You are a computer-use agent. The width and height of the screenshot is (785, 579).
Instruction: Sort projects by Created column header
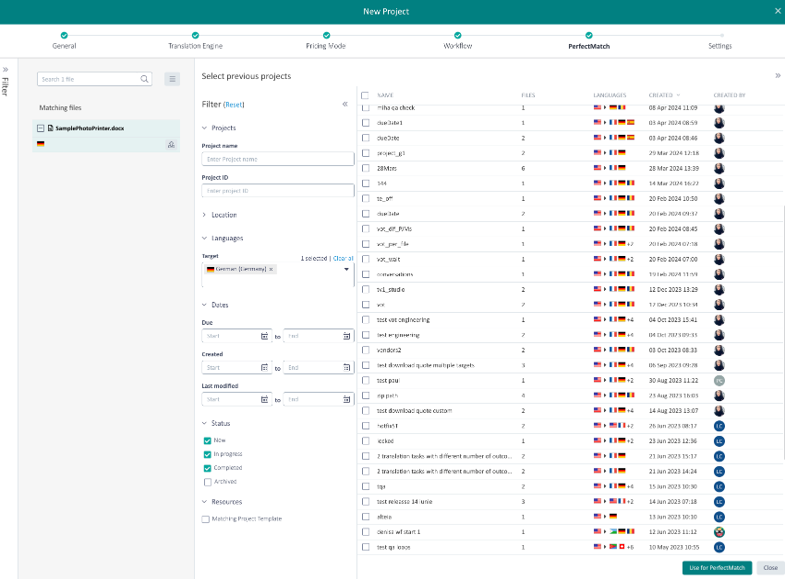point(661,95)
